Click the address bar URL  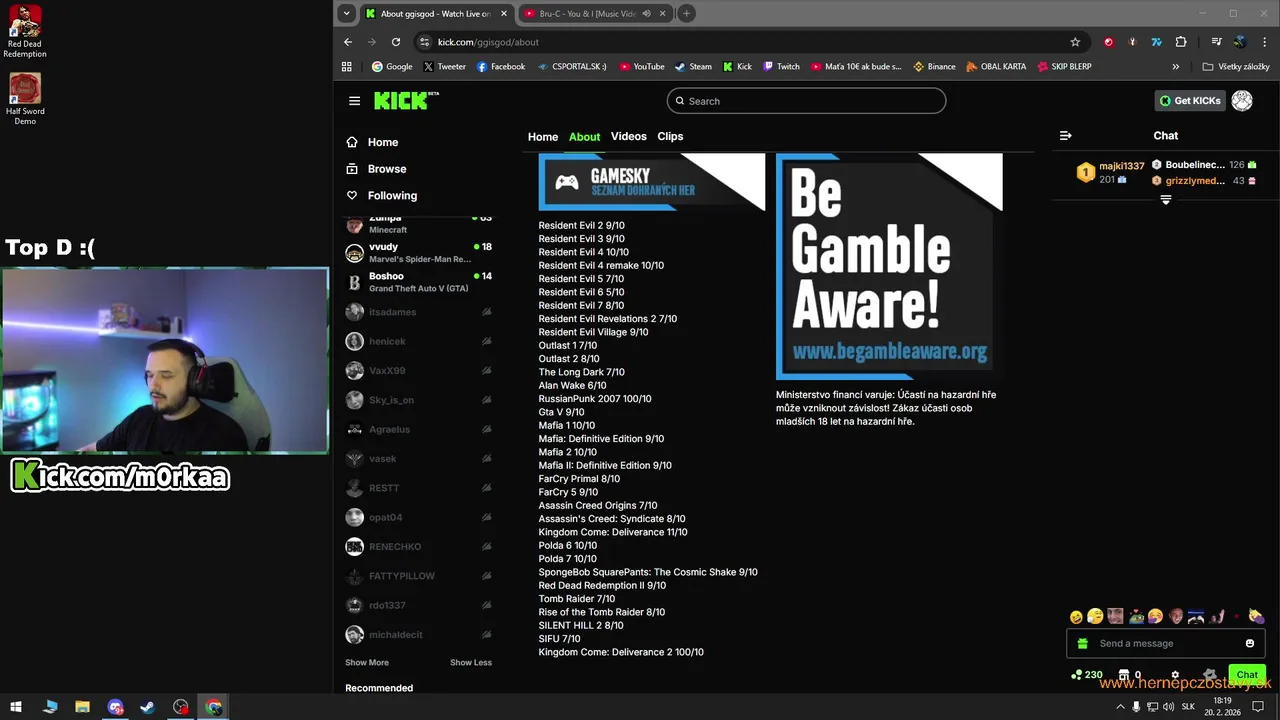(x=488, y=42)
